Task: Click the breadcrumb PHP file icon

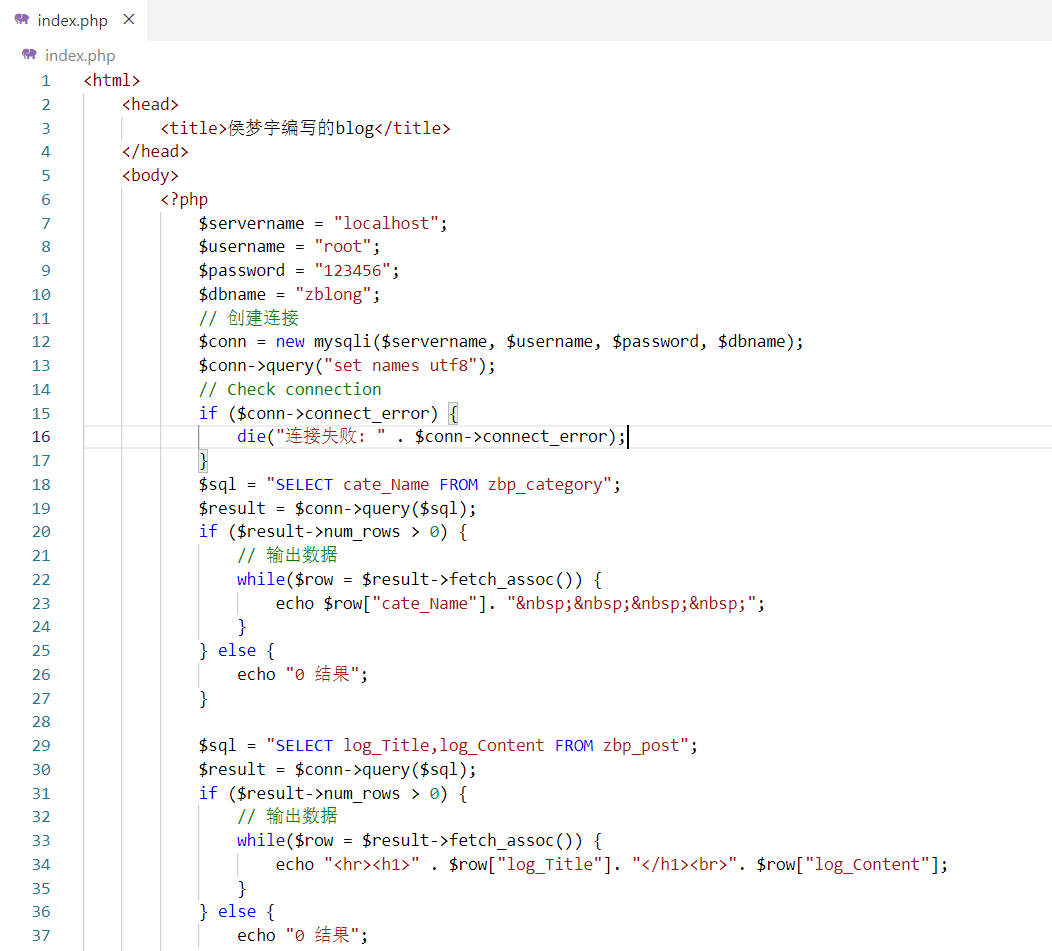Action: click(x=29, y=54)
